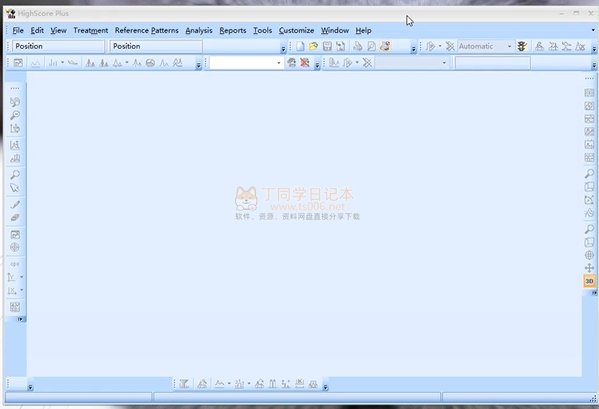Open the X-axis scale dropdown in left toolbar
Screen dimensions: 599x409
21,290
